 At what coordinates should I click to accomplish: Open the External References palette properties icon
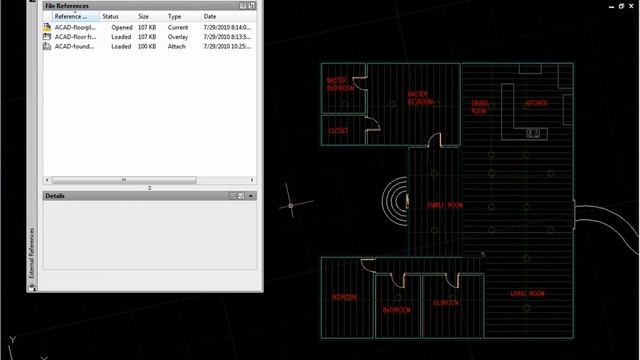pyautogui.click(x=32, y=288)
